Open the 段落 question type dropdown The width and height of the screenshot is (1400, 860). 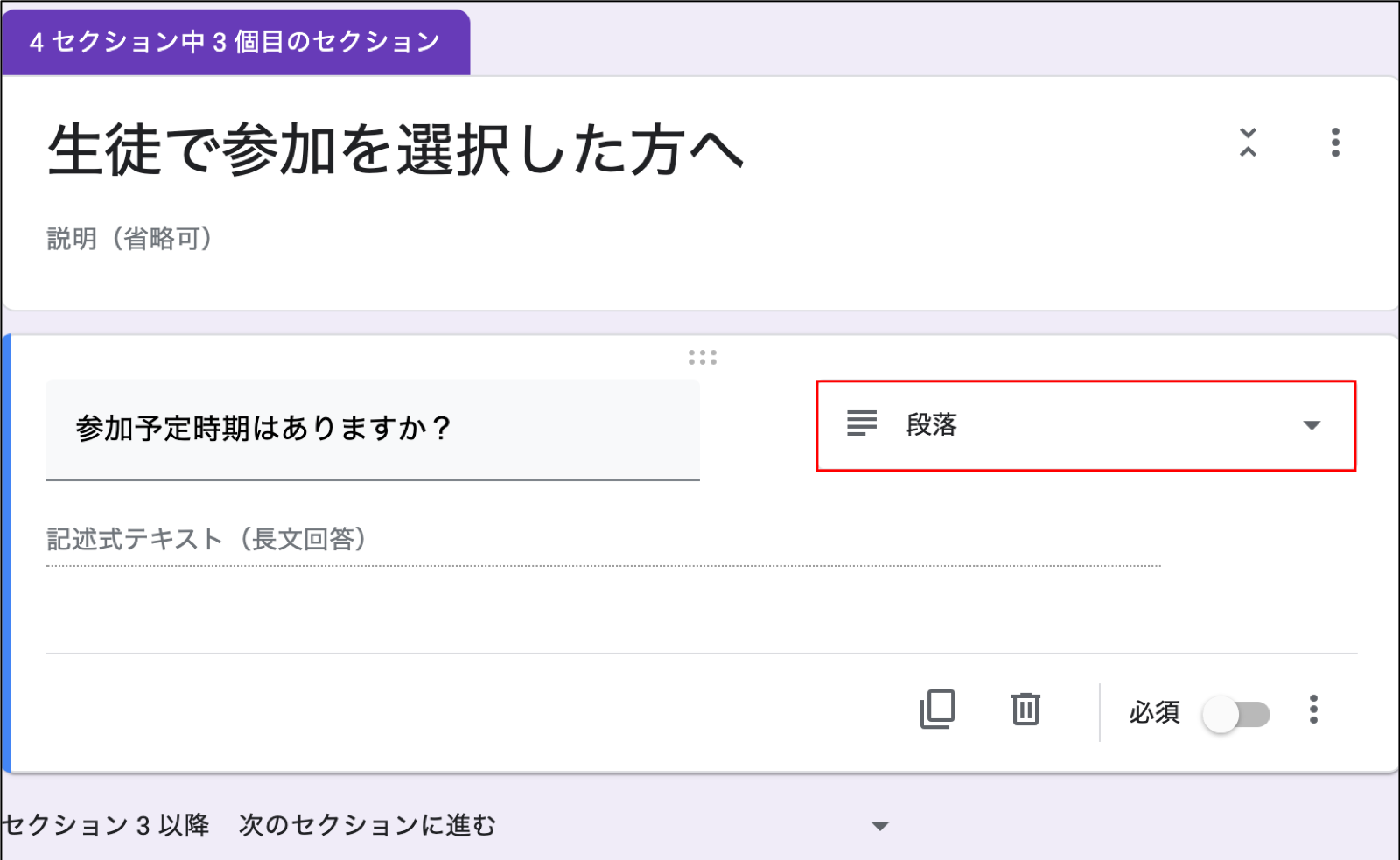1085,426
